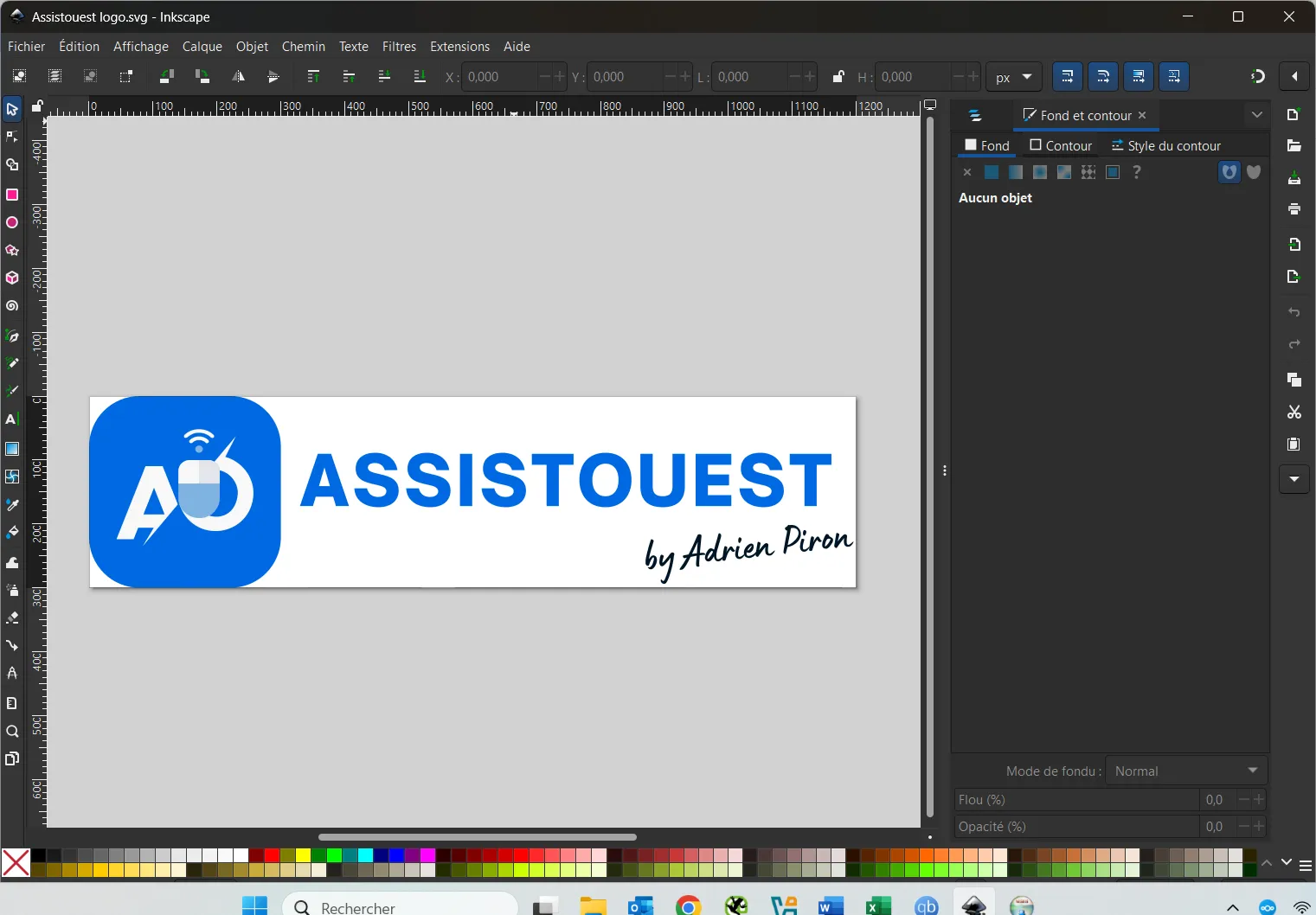Toggle the X/Y position lock

pyautogui.click(x=838, y=76)
